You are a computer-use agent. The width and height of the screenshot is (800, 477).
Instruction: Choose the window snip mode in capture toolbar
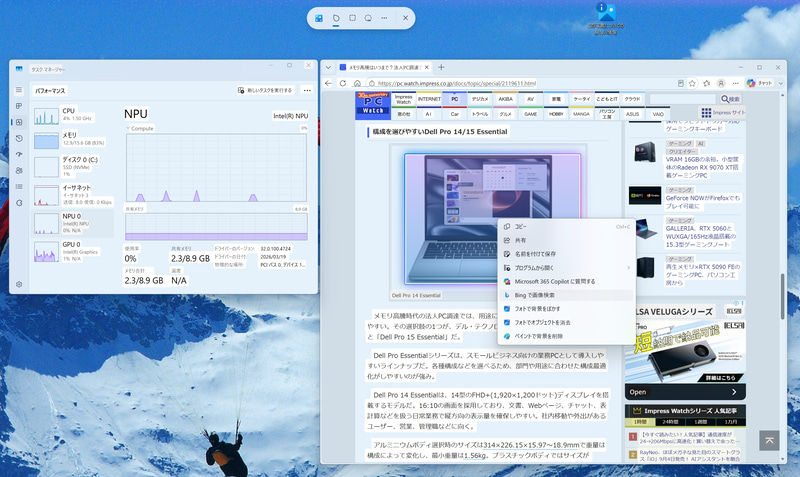coord(368,18)
